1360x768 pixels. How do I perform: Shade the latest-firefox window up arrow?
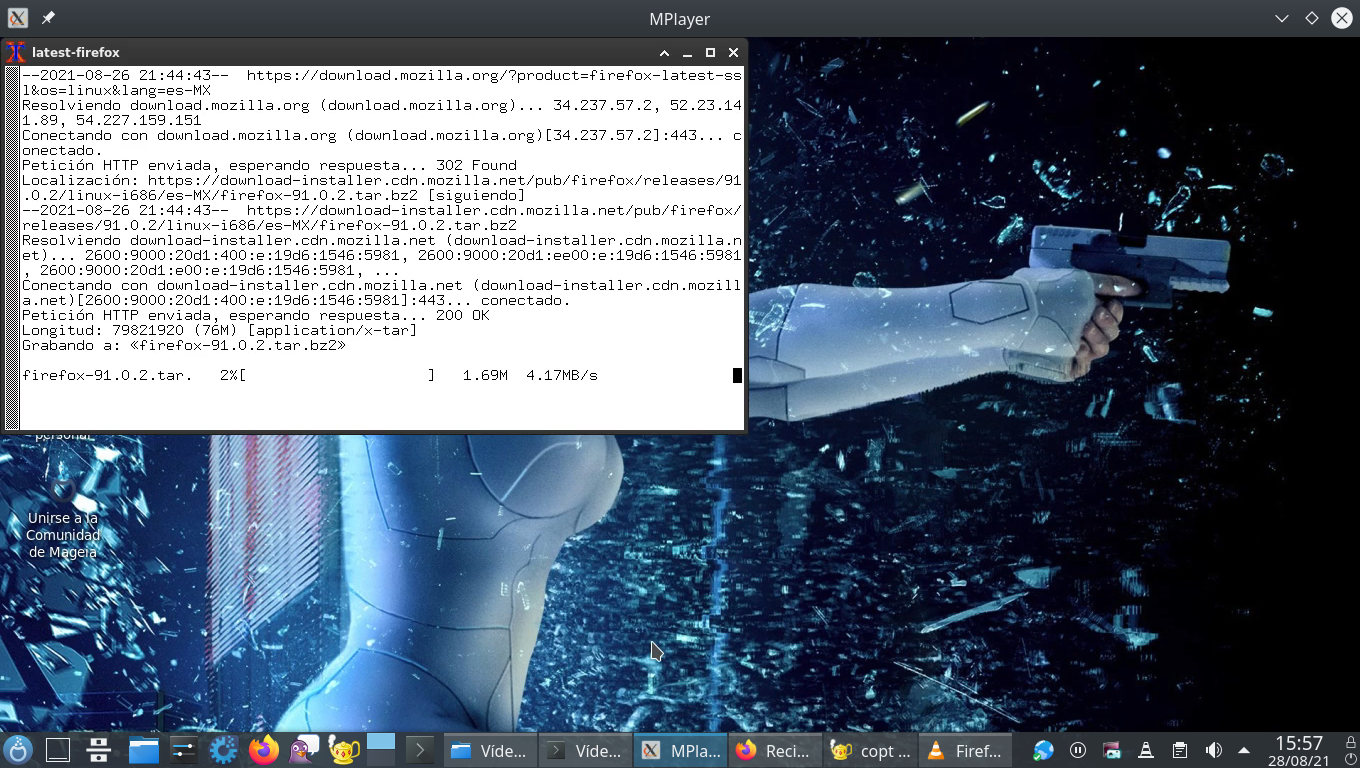tap(664, 52)
